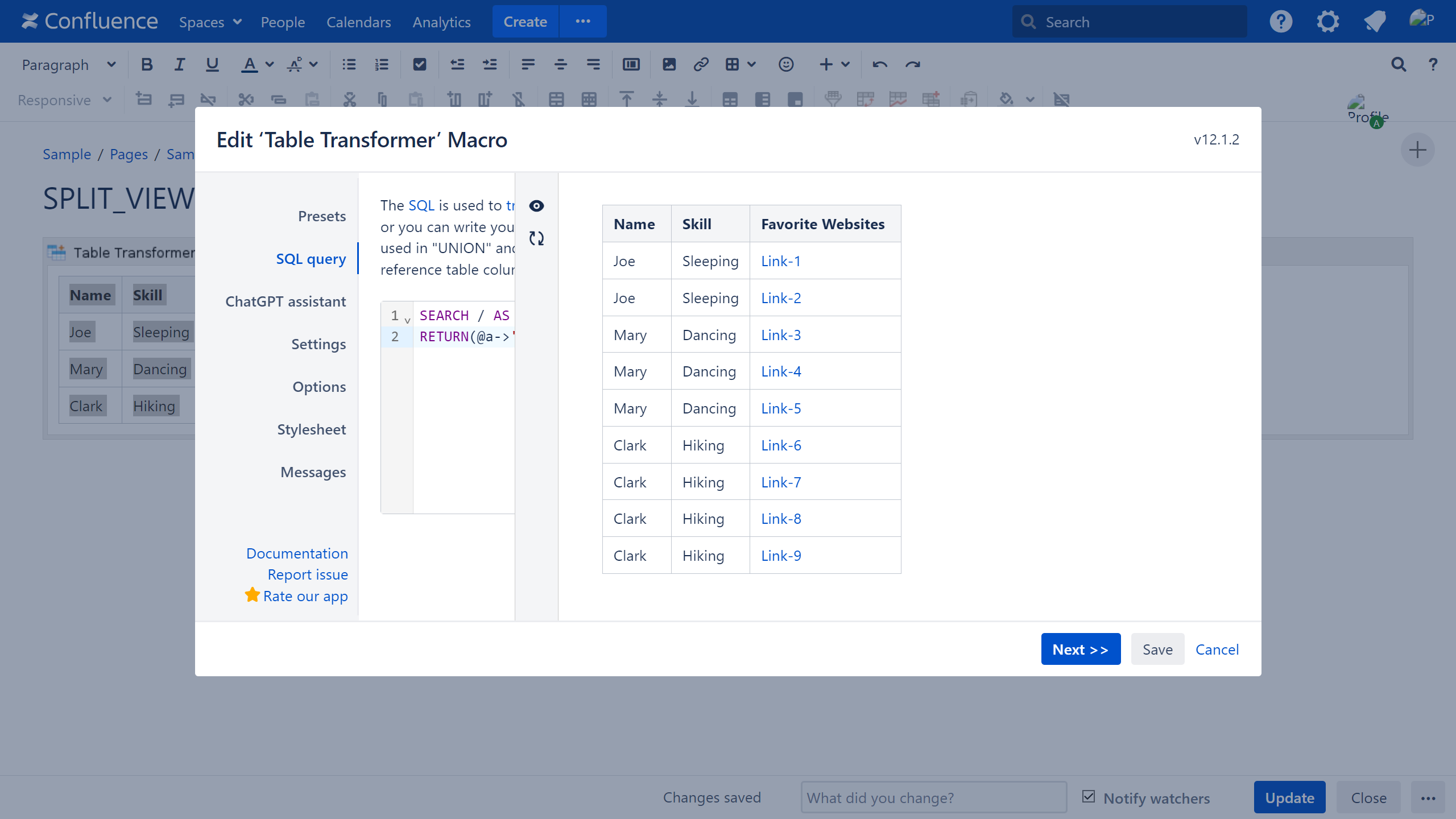The width and height of the screenshot is (1456, 819).
Task: Align text center
Action: coord(560,64)
